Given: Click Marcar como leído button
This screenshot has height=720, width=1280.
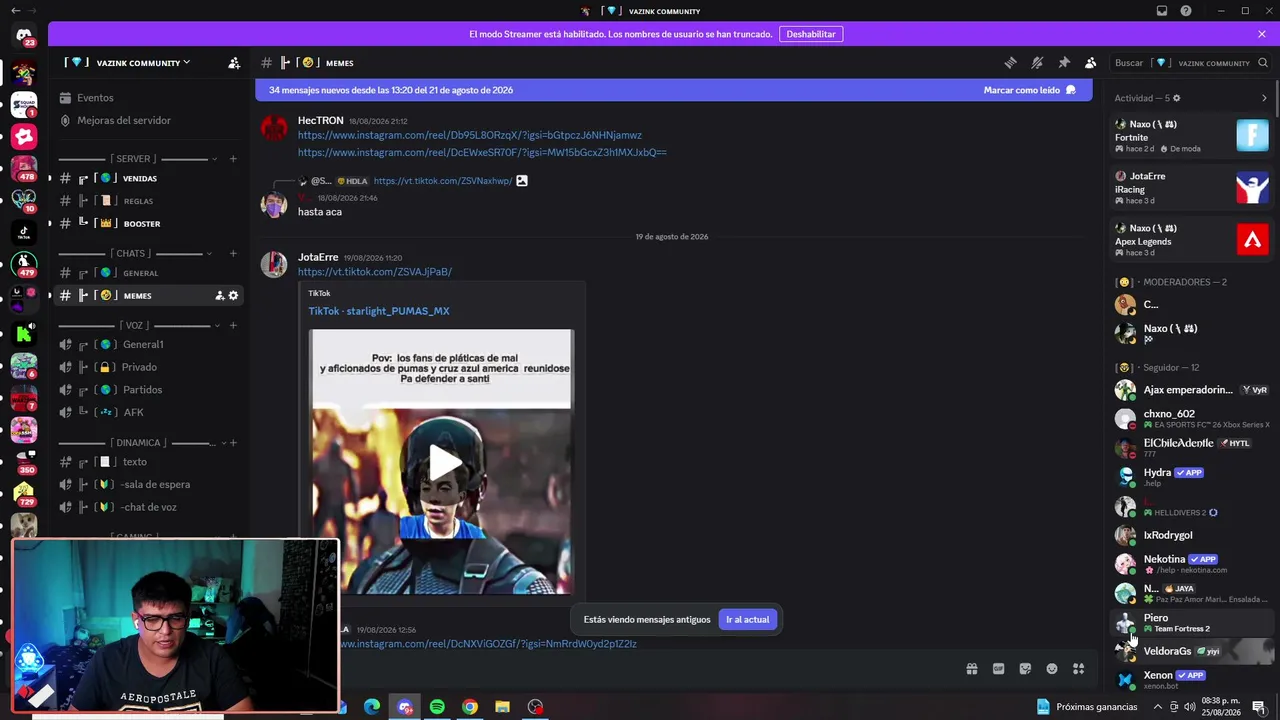Looking at the screenshot, I should tap(1029, 90).
